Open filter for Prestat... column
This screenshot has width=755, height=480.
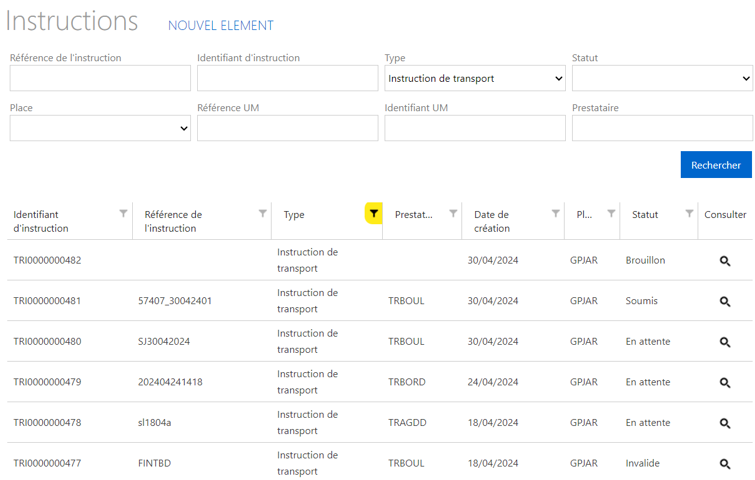click(x=453, y=213)
